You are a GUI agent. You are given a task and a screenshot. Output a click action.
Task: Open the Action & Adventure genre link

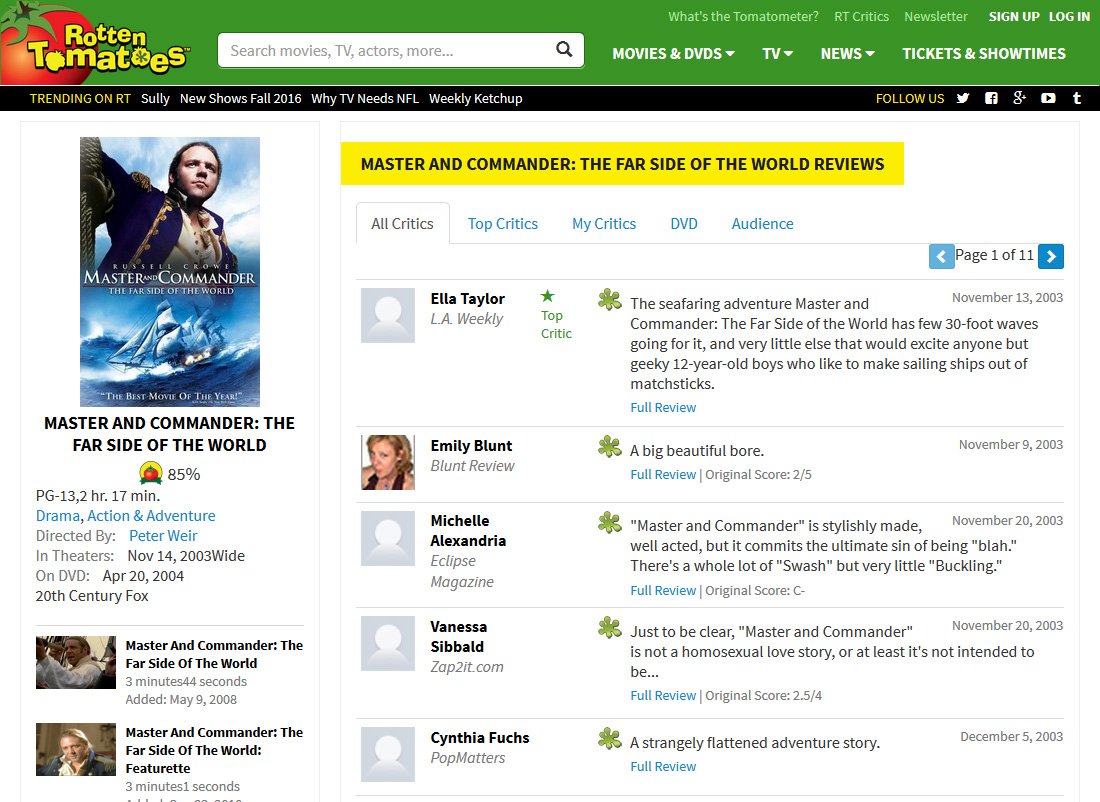point(151,516)
